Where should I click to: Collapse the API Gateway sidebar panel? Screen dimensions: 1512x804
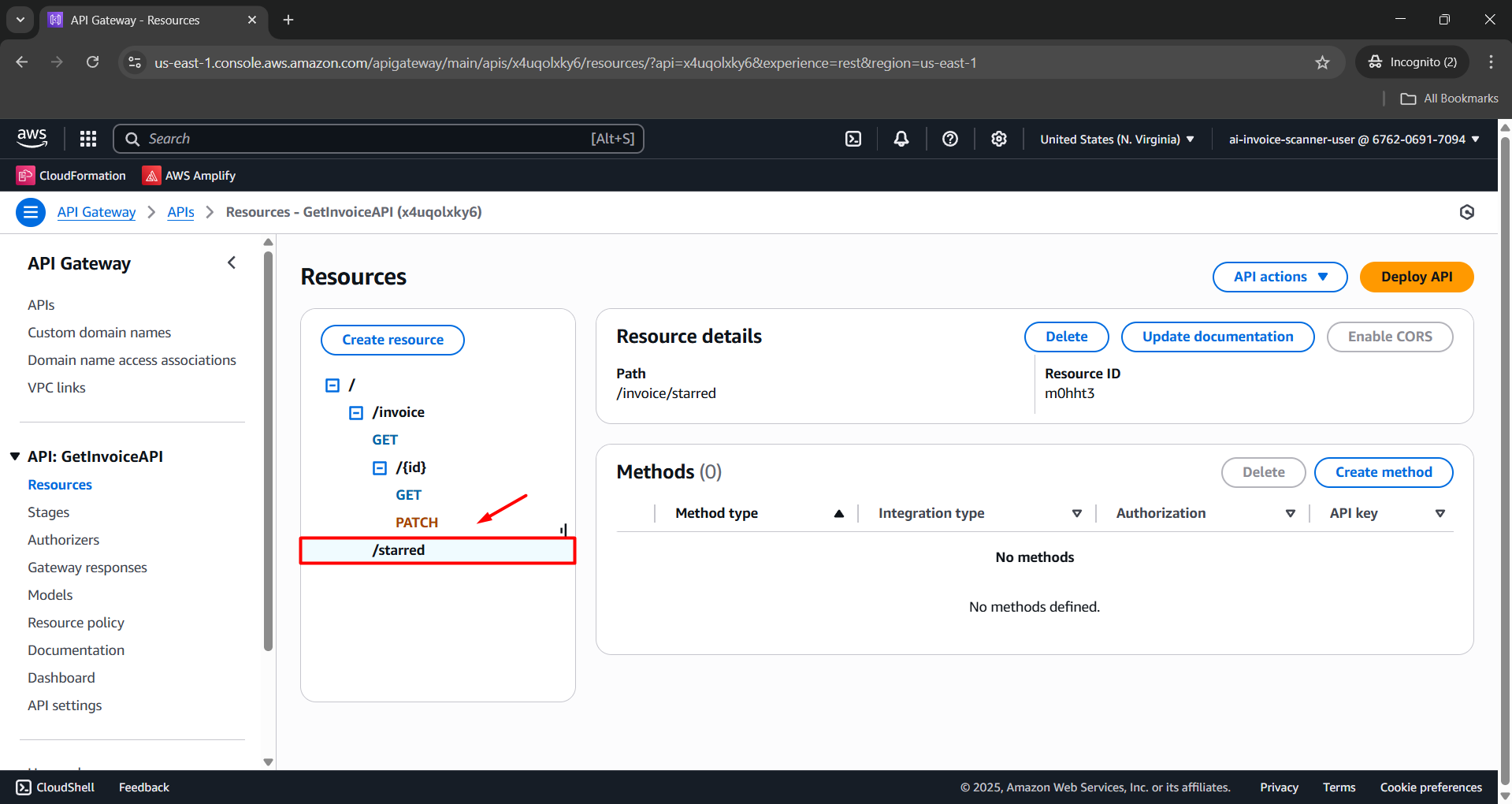(x=231, y=262)
